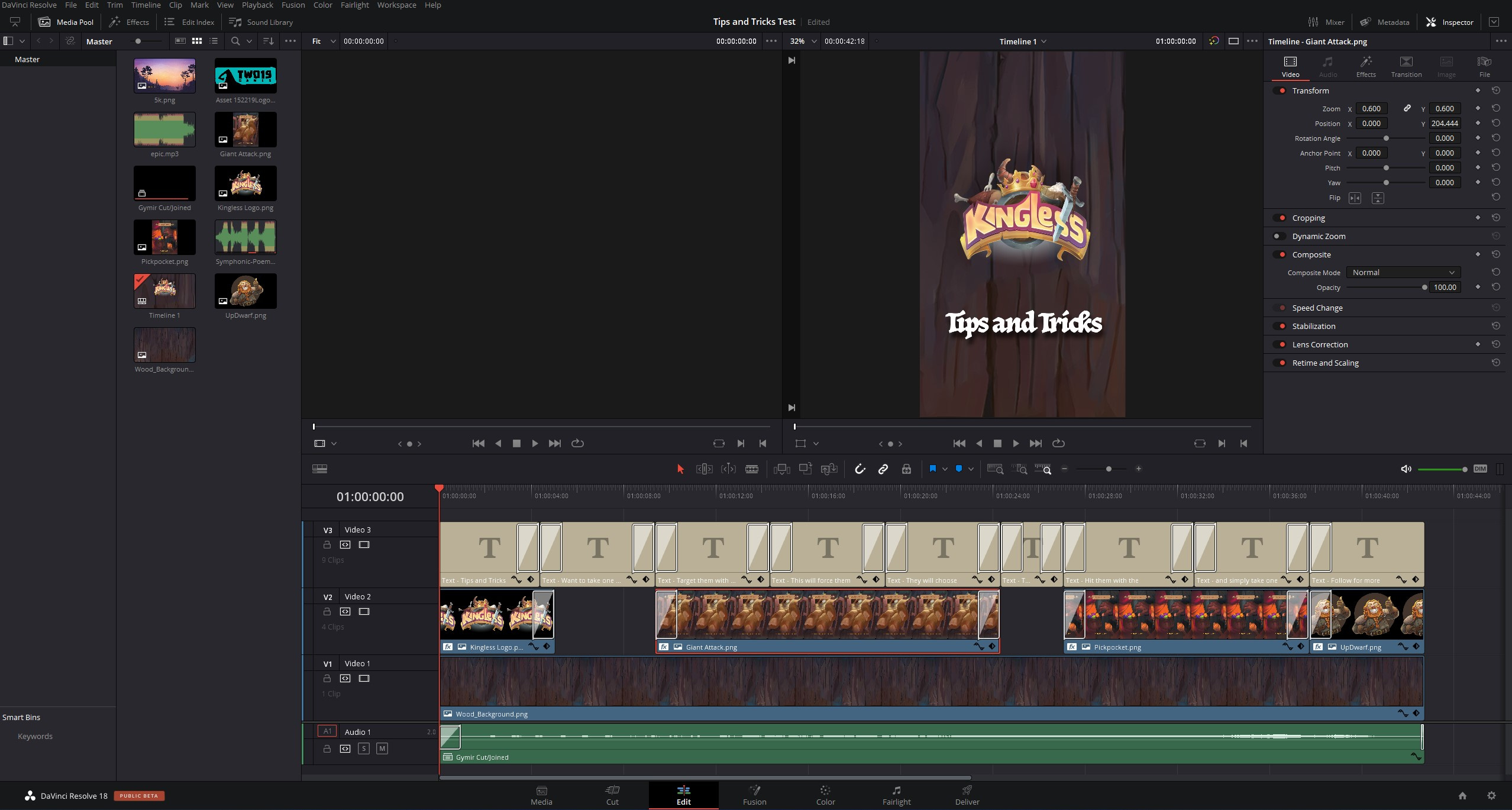The image size is (1512, 810).
Task: Switch to Inspector Transition tab
Action: pyautogui.click(x=1406, y=67)
